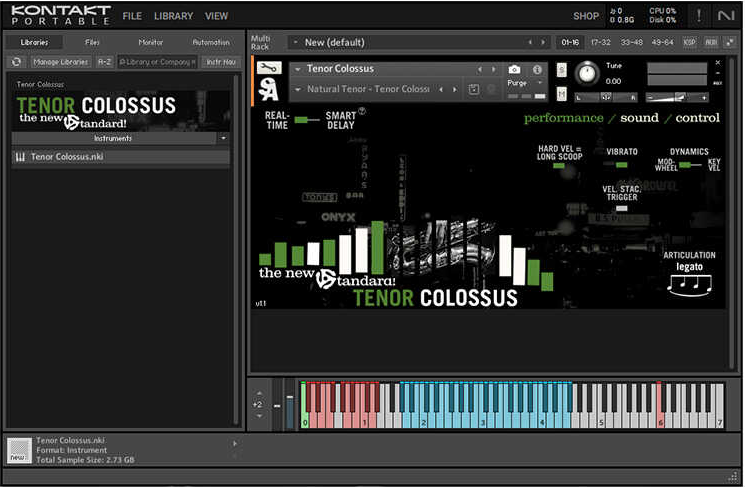Switch to the Automation tab

[x=211, y=42]
